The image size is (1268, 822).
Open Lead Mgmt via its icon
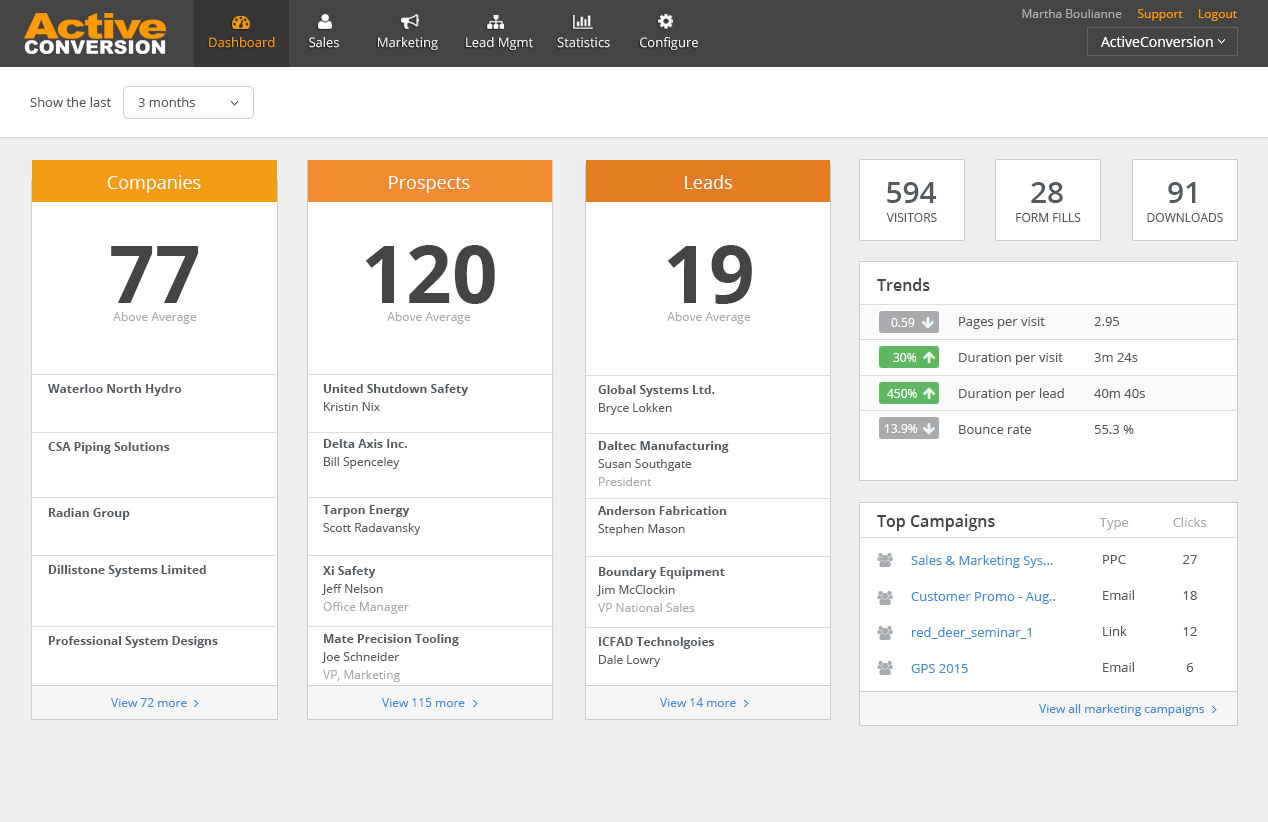coord(498,22)
